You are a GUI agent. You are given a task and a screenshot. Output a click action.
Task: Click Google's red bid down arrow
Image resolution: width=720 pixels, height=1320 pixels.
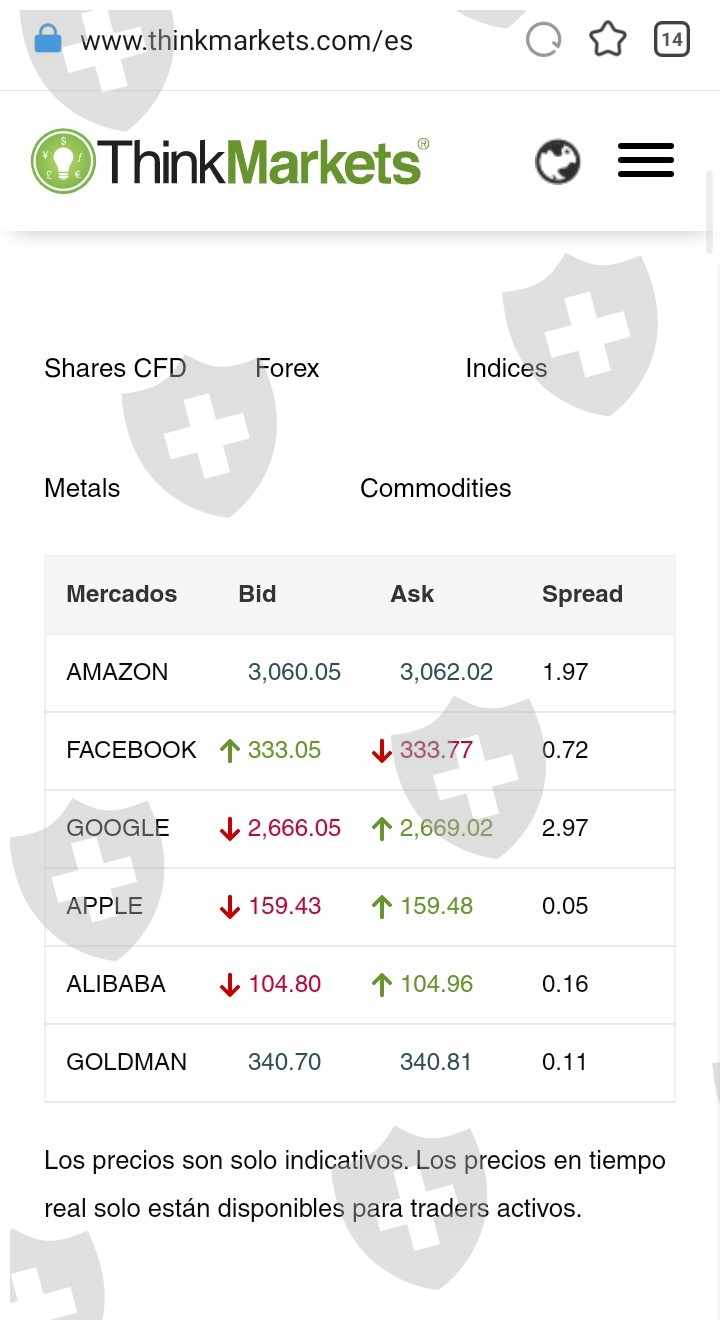(x=230, y=828)
